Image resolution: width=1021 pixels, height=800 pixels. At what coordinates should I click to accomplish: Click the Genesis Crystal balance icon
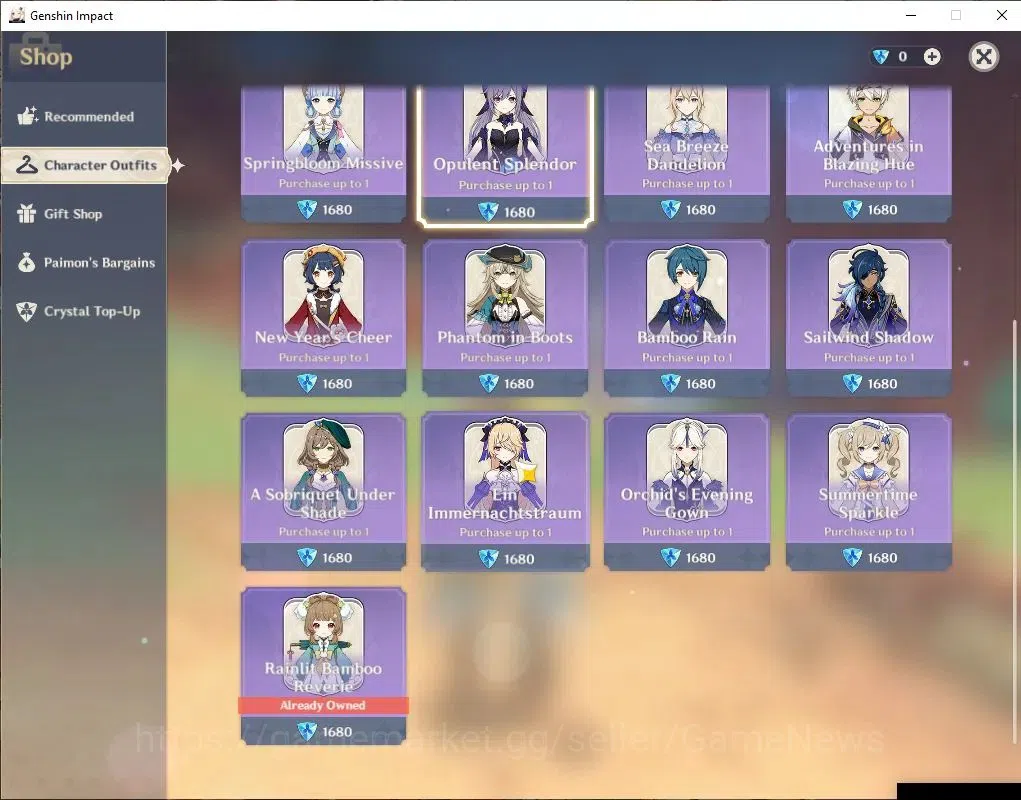point(881,57)
